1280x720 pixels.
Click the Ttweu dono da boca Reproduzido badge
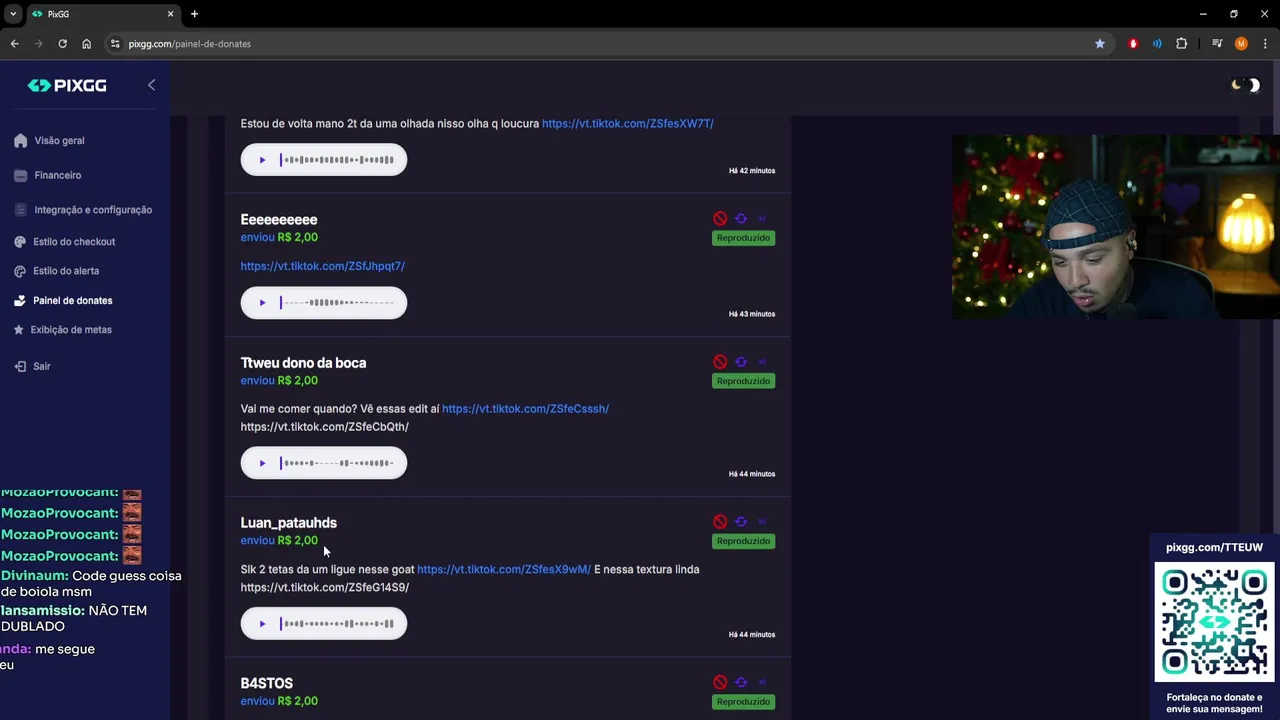pos(743,381)
